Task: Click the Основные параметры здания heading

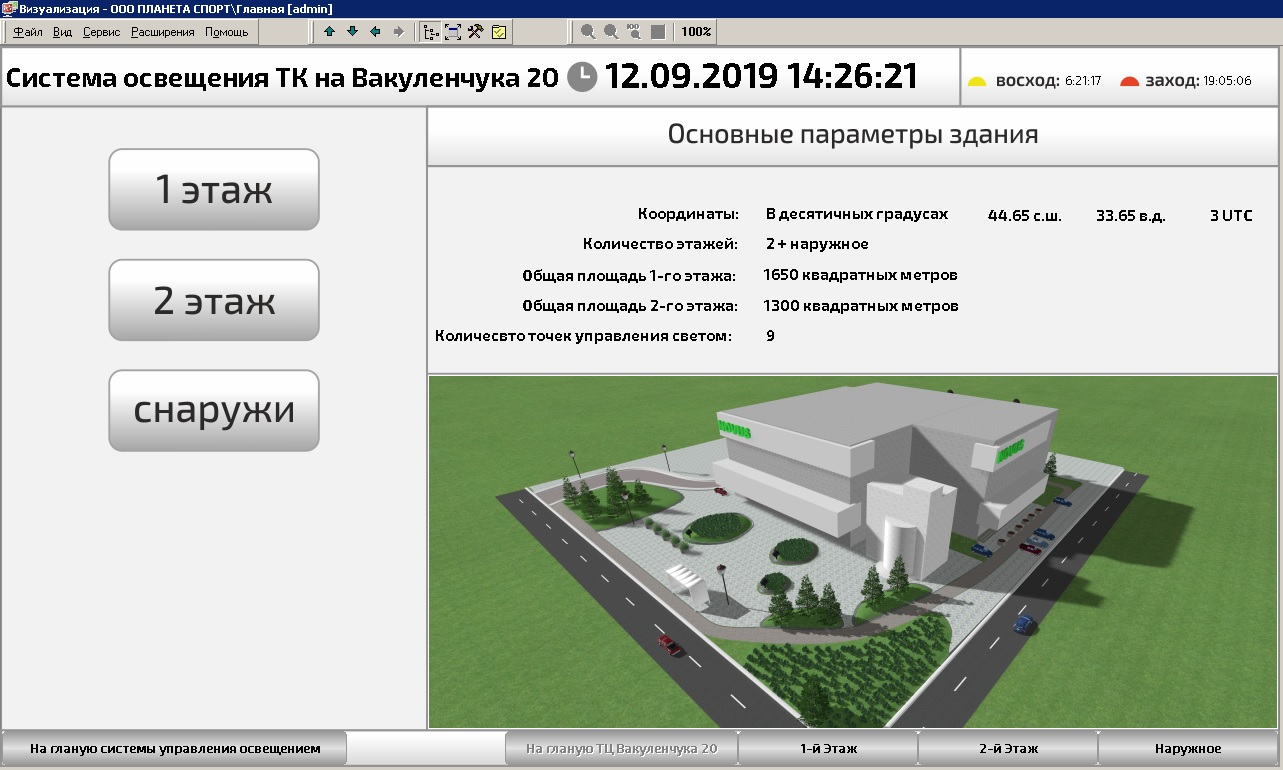Action: (x=853, y=134)
